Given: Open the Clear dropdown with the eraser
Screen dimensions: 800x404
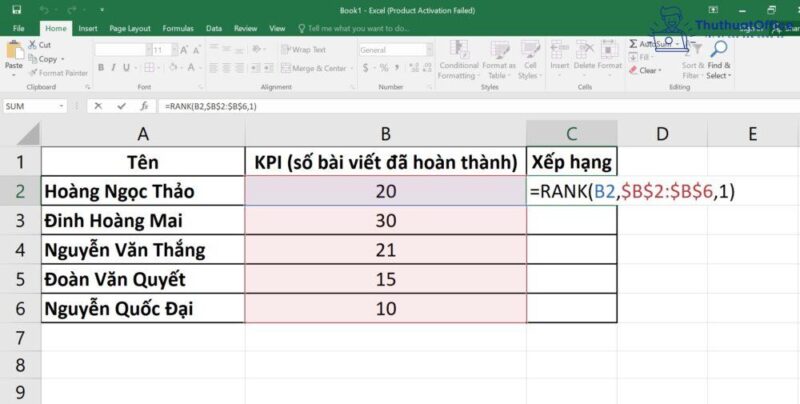Looking at the screenshot, I should click(x=645, y=70).
